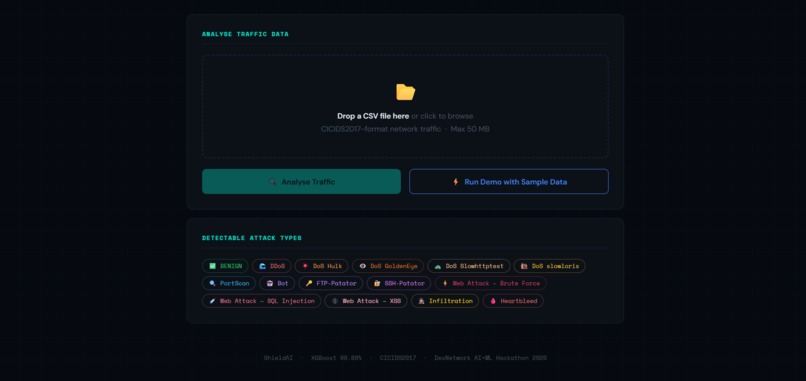Click the red burst icon beside DoS Hulk
Viewport: 806px width, 381px height.
(x=305, y=266)
